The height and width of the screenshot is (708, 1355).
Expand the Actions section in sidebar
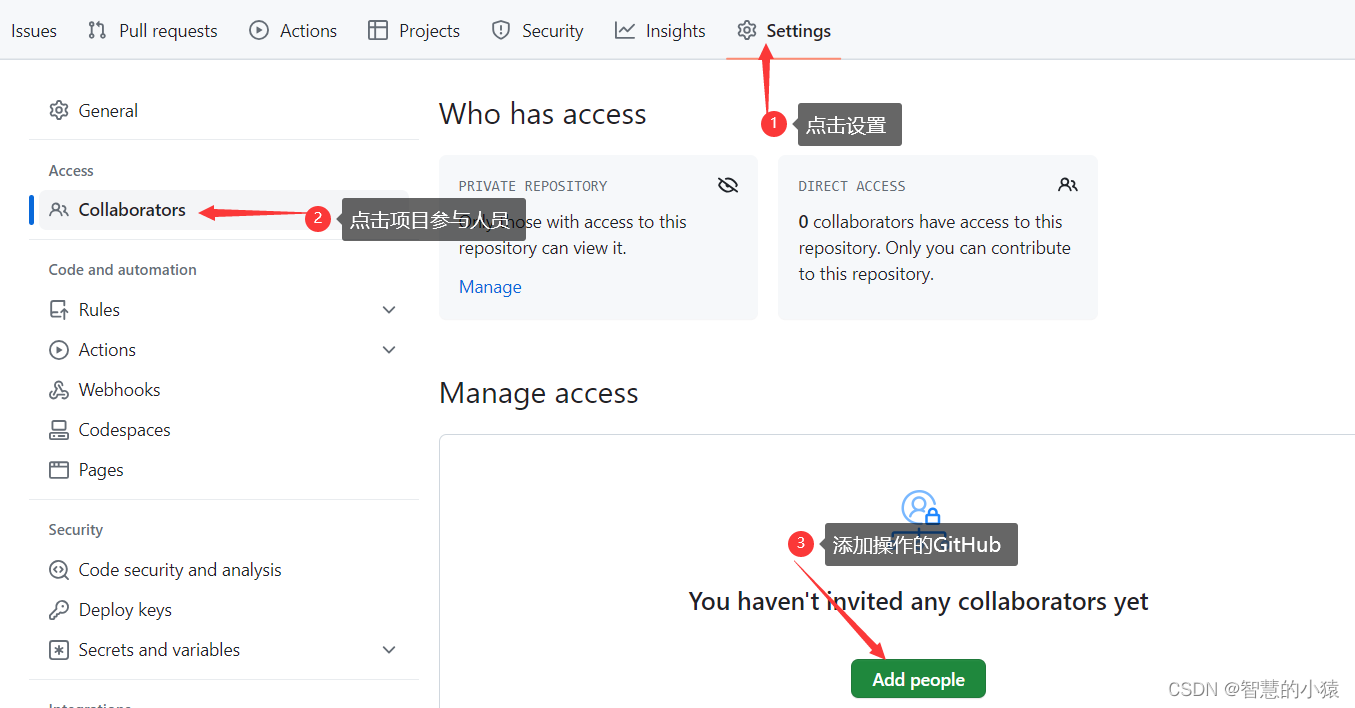tap(389, 350)
